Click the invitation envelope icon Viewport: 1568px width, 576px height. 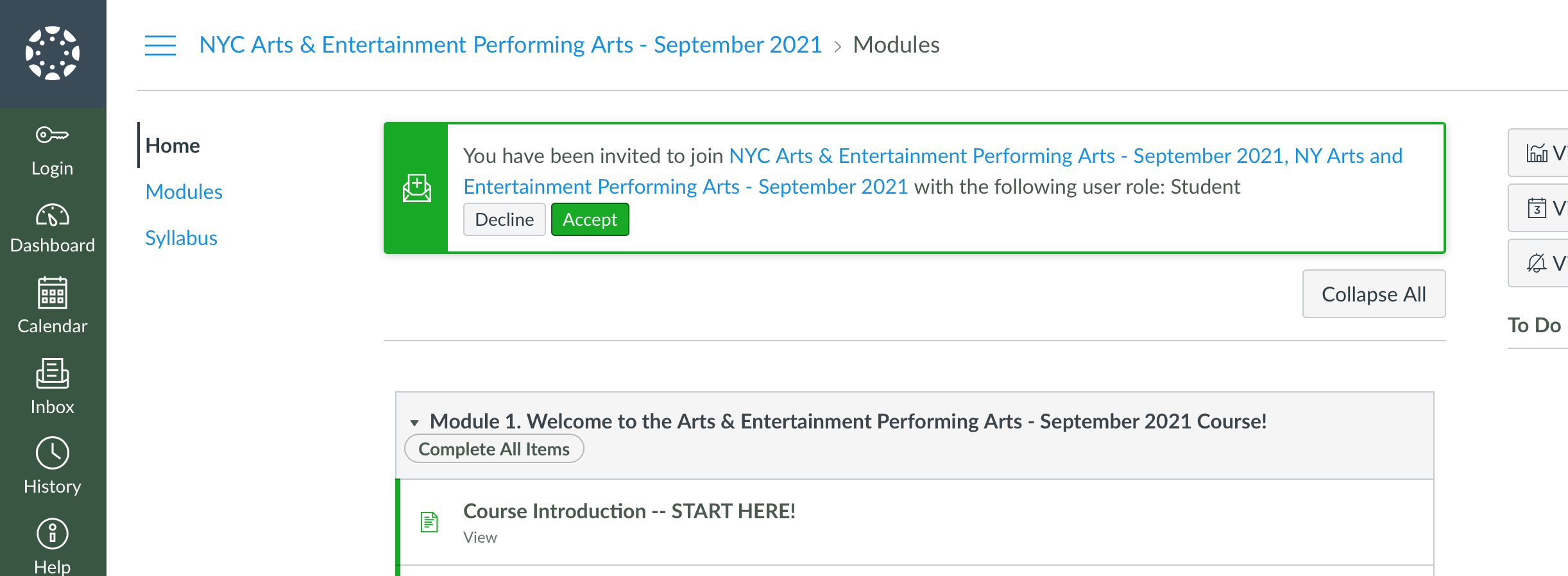click(417, 188)
